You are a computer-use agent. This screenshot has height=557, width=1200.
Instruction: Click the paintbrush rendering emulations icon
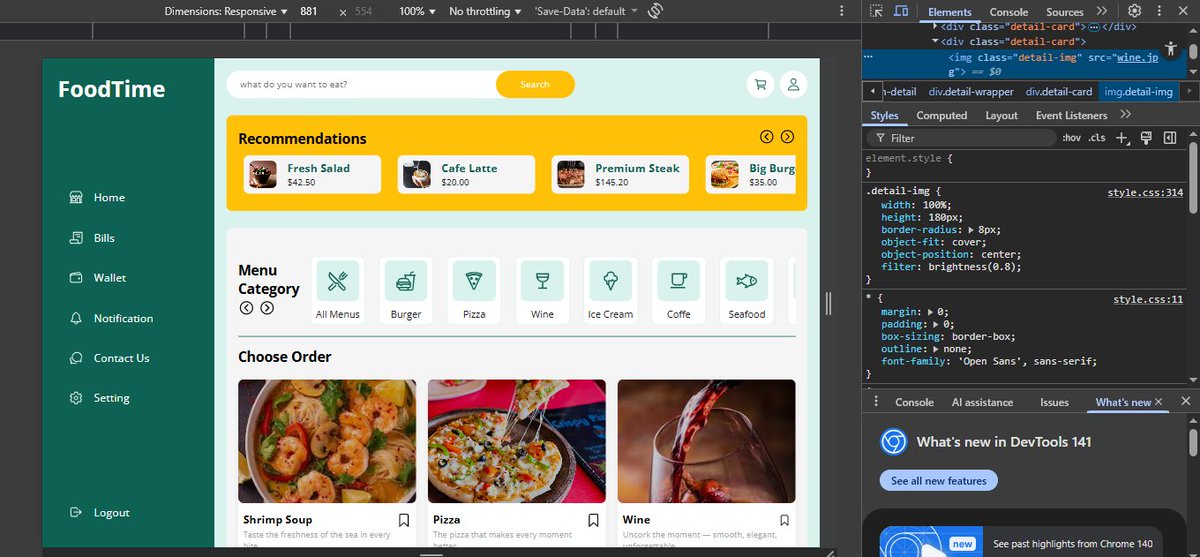click(1146, 138)
